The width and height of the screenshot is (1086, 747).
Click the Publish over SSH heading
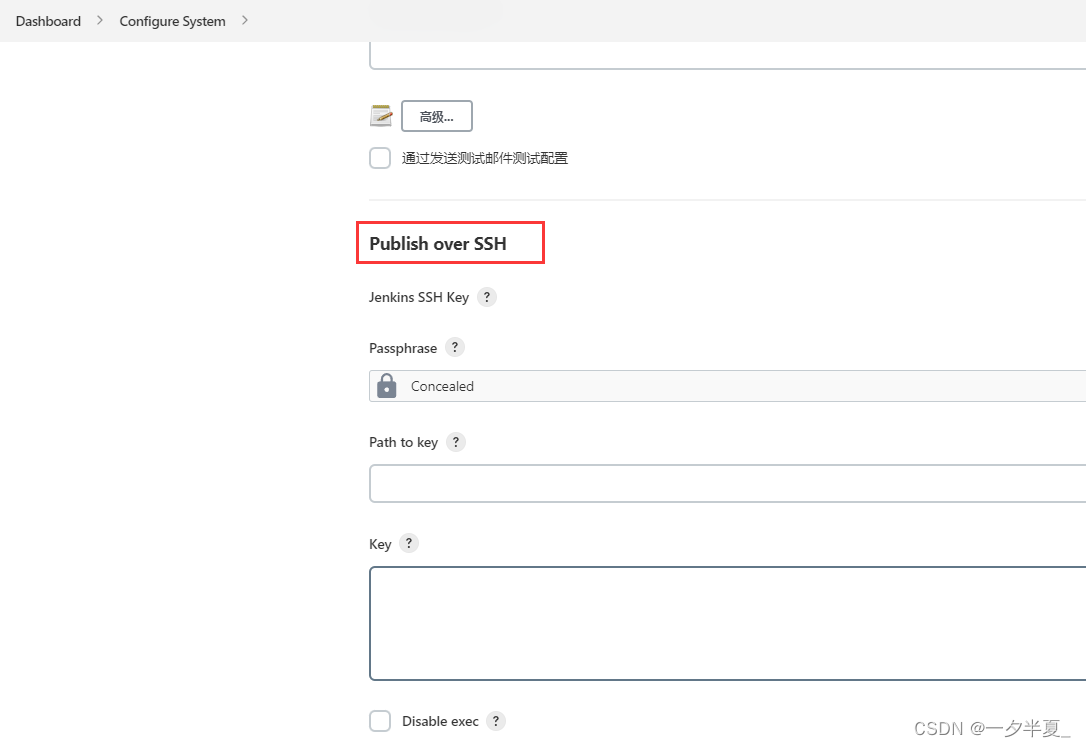pos(438,244)
